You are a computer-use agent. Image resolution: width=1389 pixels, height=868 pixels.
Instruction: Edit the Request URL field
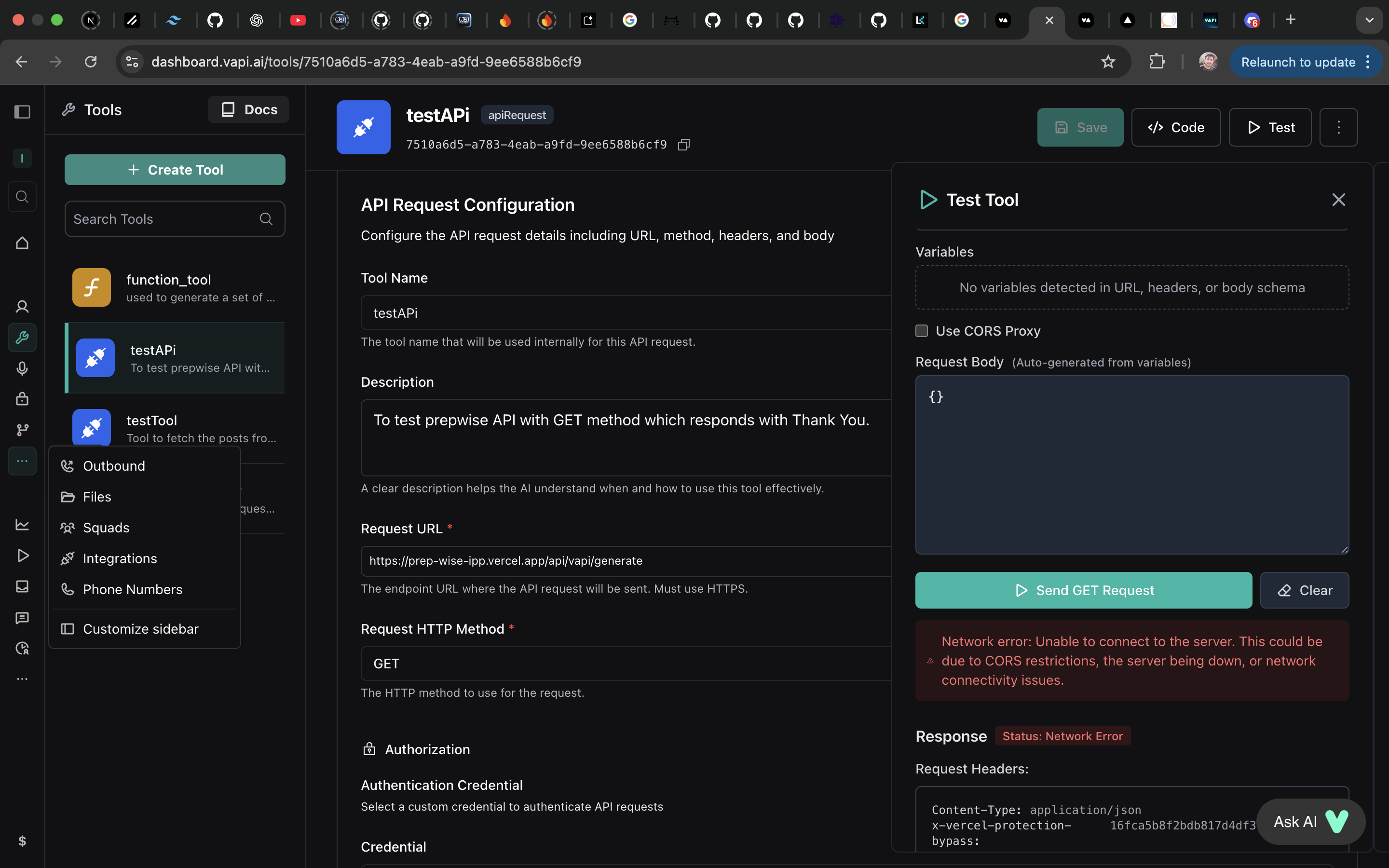click(626, 561)
